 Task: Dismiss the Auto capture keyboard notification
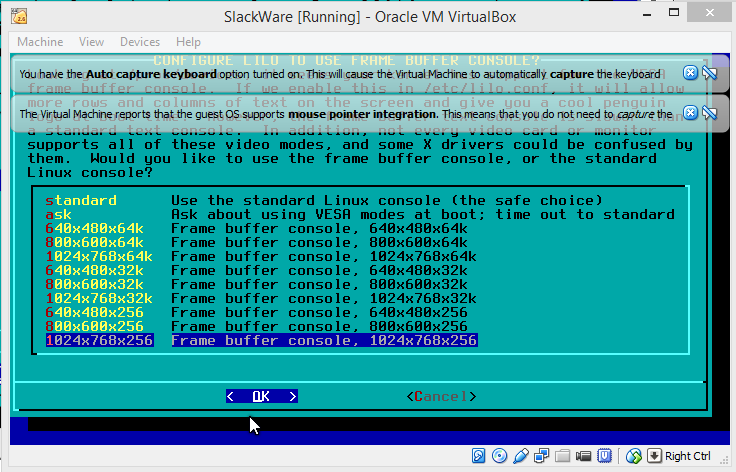[690, 73]
